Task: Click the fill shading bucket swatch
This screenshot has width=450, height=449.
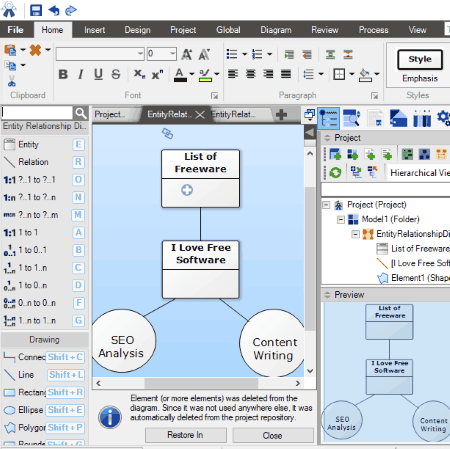Action: (365, 75)
